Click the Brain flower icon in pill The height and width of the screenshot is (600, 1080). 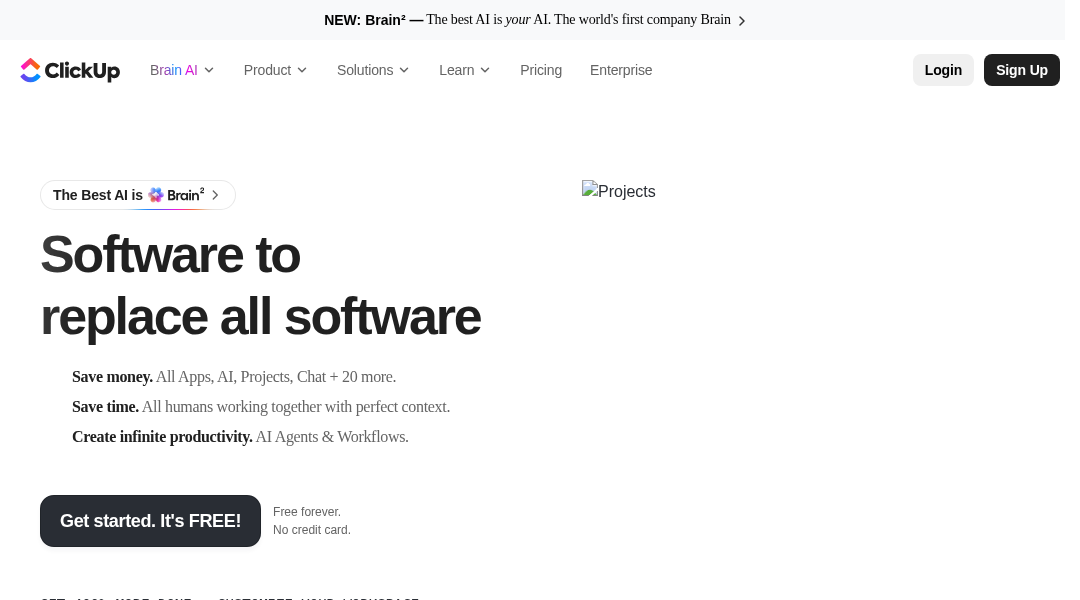click(x=156, y=195)
